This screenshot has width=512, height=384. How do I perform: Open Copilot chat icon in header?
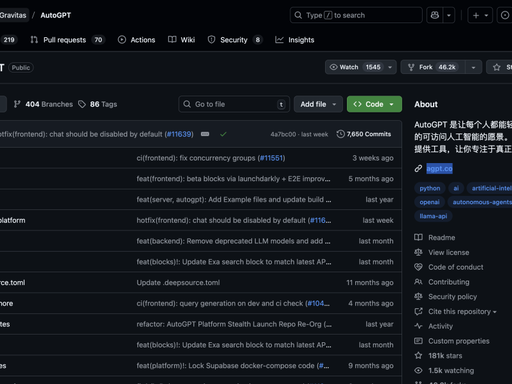[435, 15]
